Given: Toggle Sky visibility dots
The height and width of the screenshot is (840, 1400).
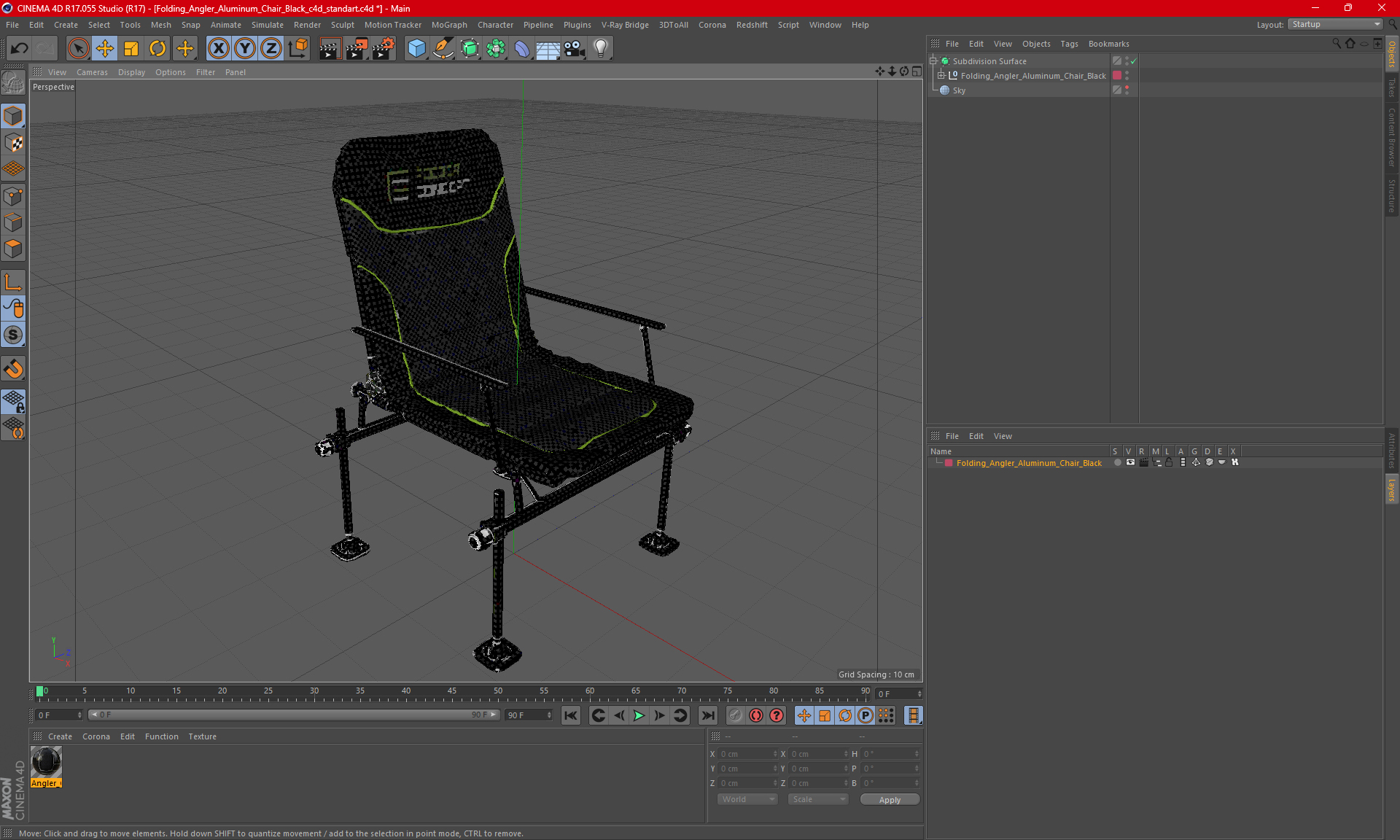Looking at the screenshot, I should pos(1127,90).
